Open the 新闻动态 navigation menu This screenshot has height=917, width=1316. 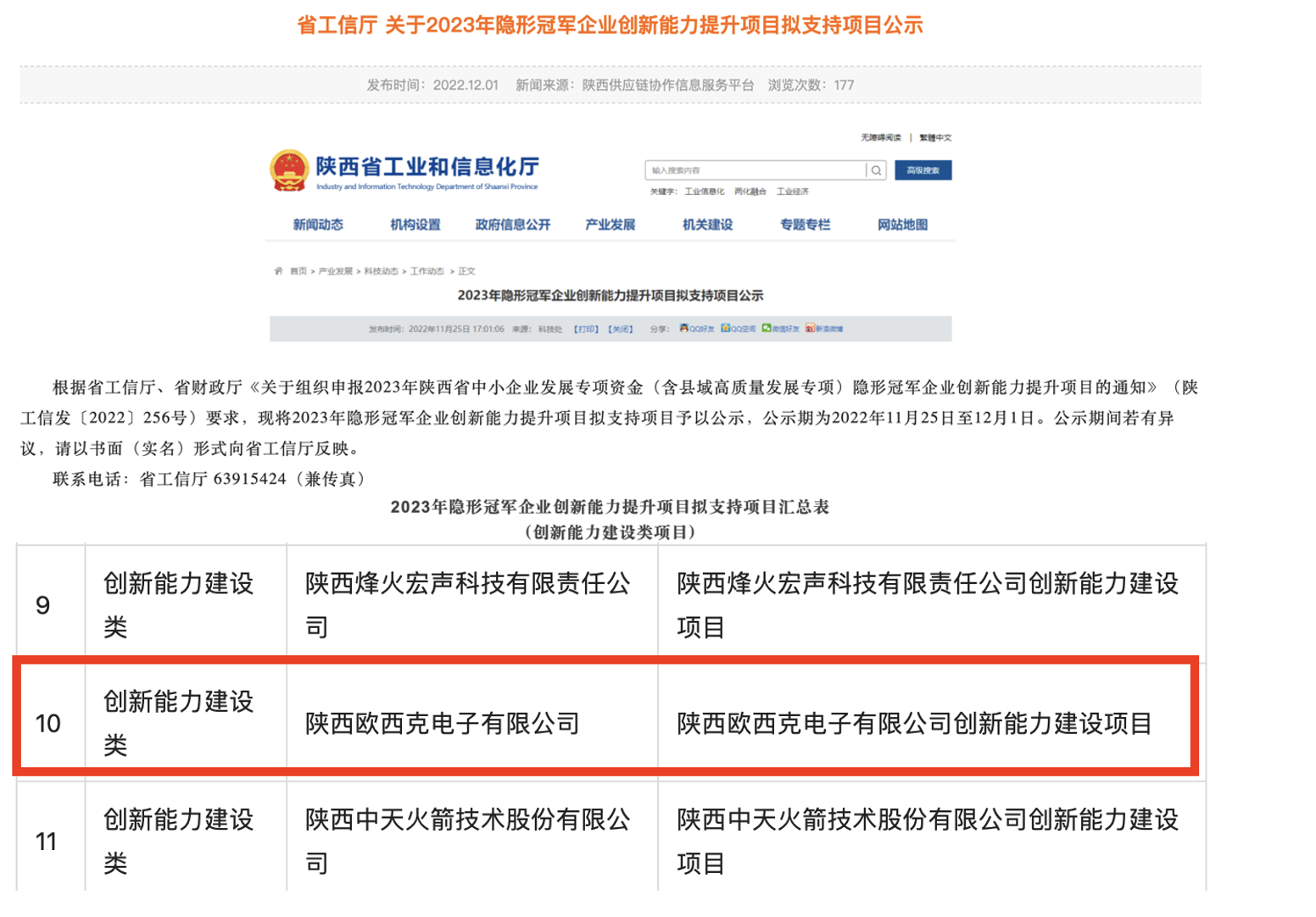[x=320, y=224]
